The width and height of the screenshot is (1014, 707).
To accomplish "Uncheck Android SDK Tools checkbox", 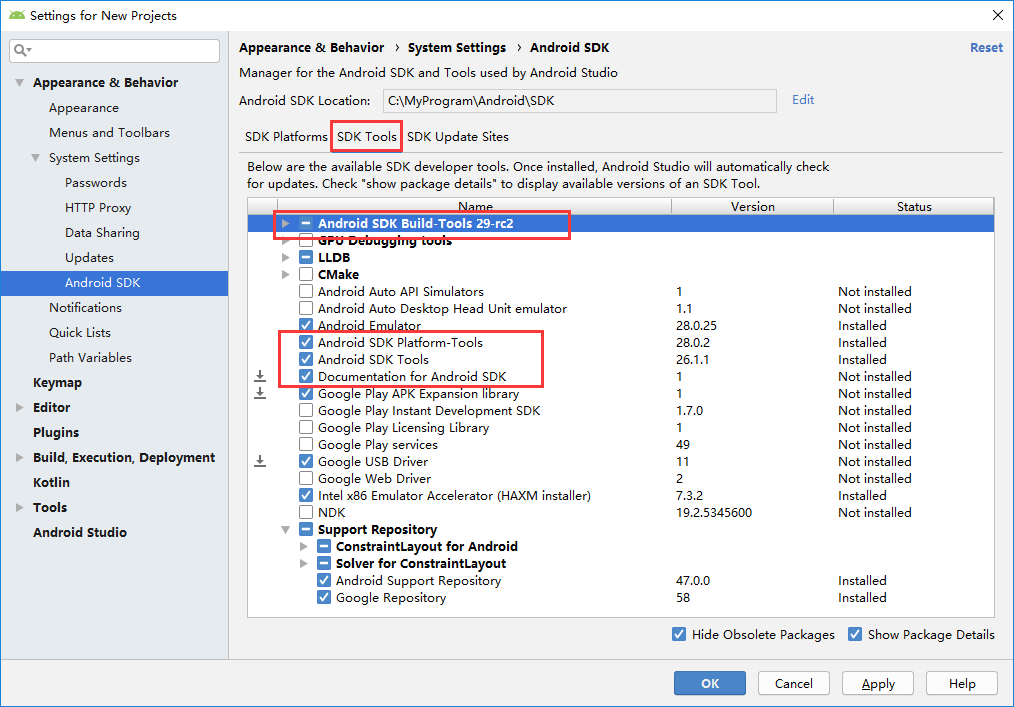I will tap(306, 359).
